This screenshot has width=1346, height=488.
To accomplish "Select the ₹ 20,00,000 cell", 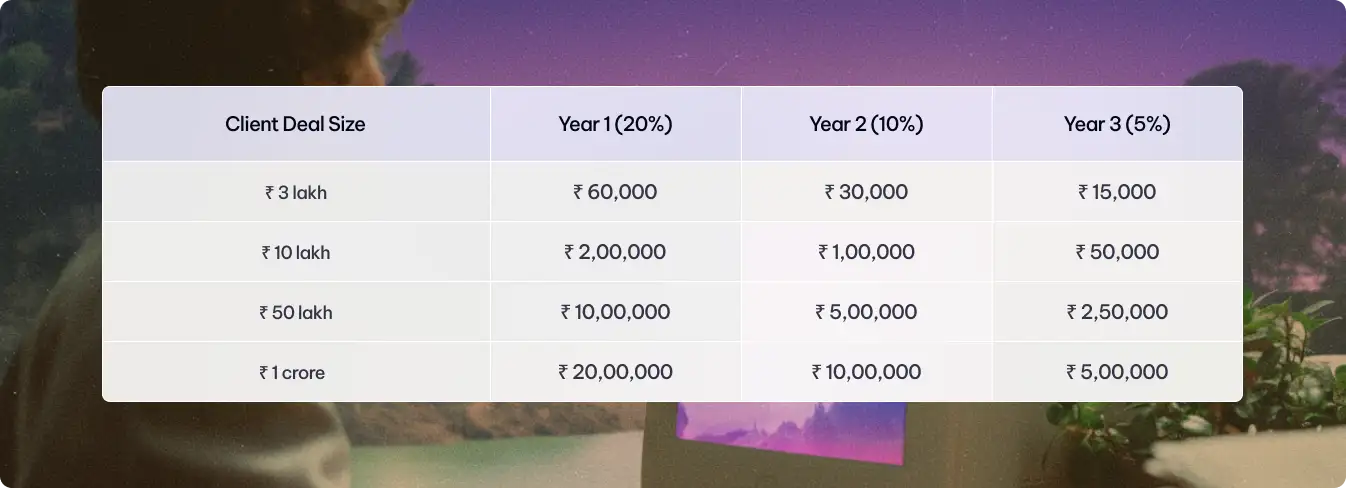I will click(615, 372).
